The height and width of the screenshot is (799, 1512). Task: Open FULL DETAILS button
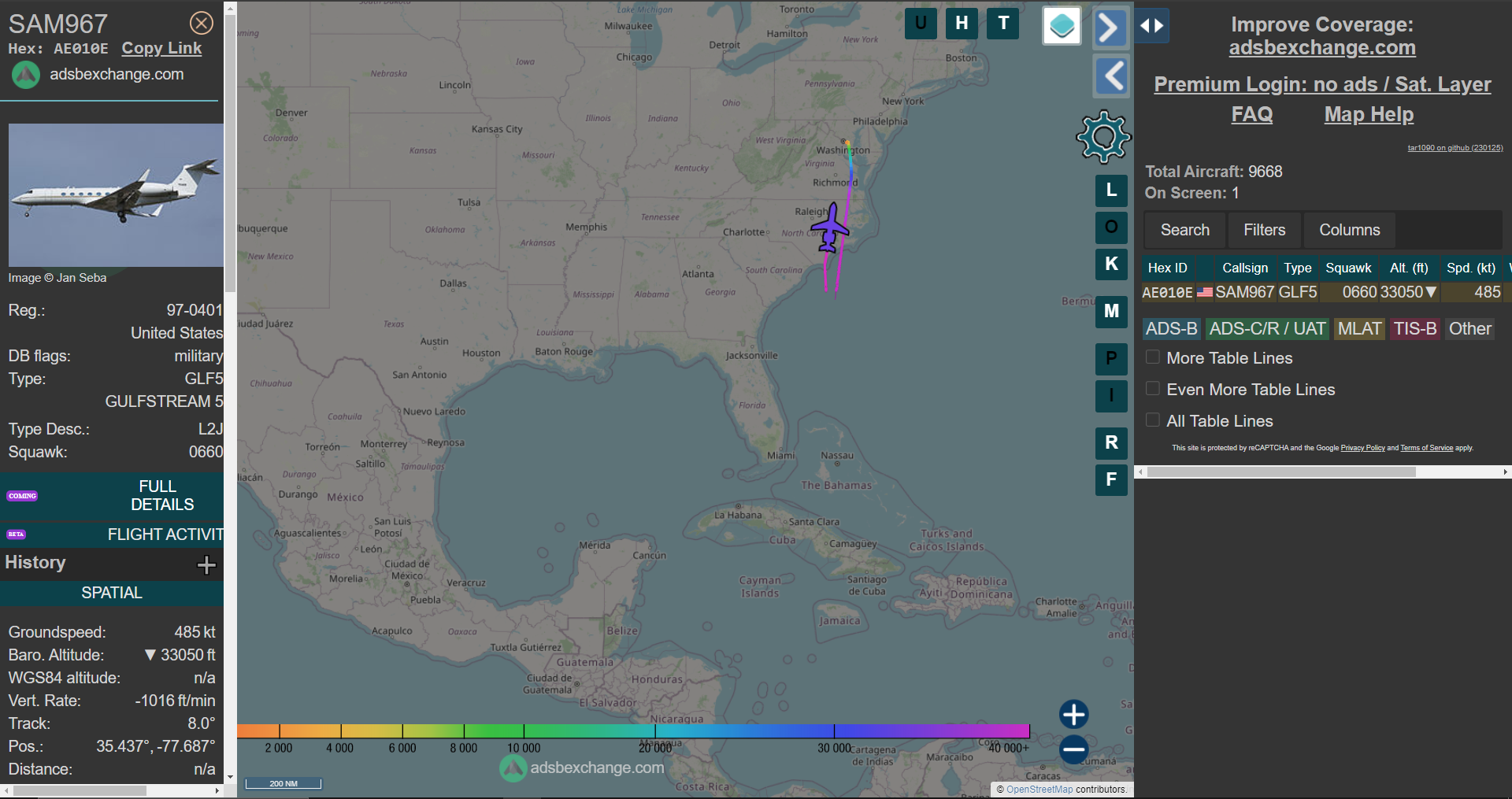click(x=112, y=496)
